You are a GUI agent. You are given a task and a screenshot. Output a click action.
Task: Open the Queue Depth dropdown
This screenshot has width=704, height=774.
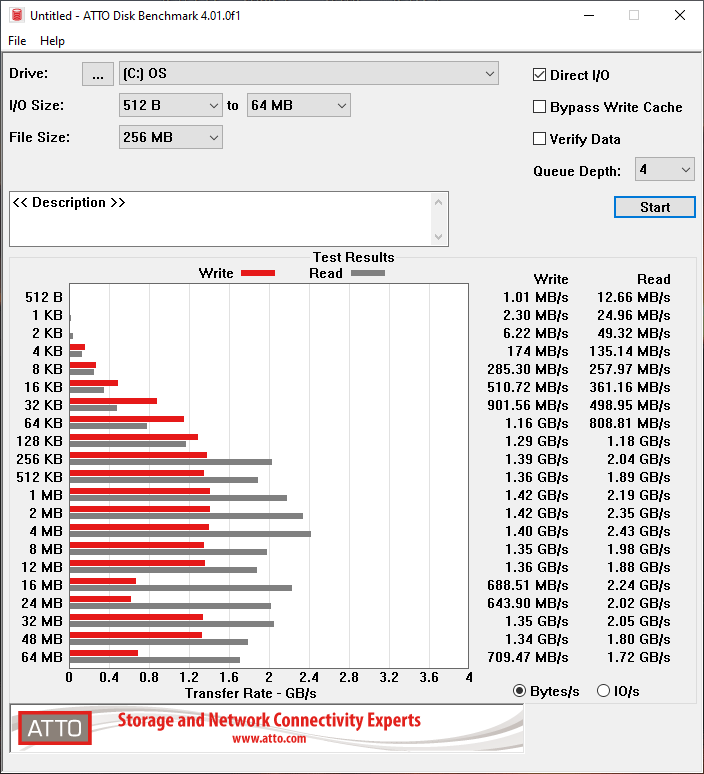point(665,169)
